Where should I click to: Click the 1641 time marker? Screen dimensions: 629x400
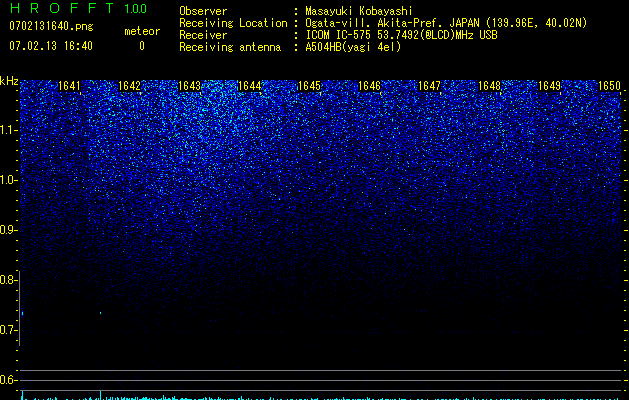click(69, 86)
